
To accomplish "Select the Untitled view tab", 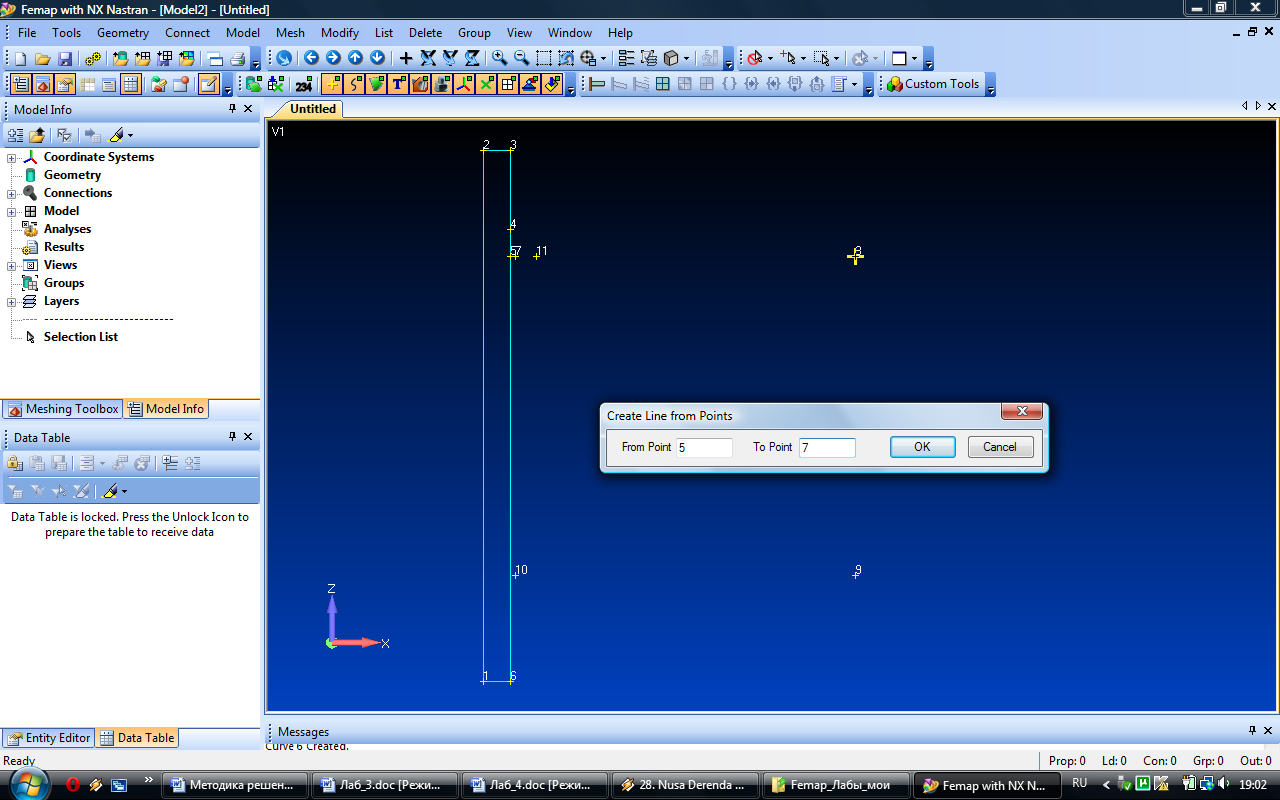I will (x=311, y=109).
